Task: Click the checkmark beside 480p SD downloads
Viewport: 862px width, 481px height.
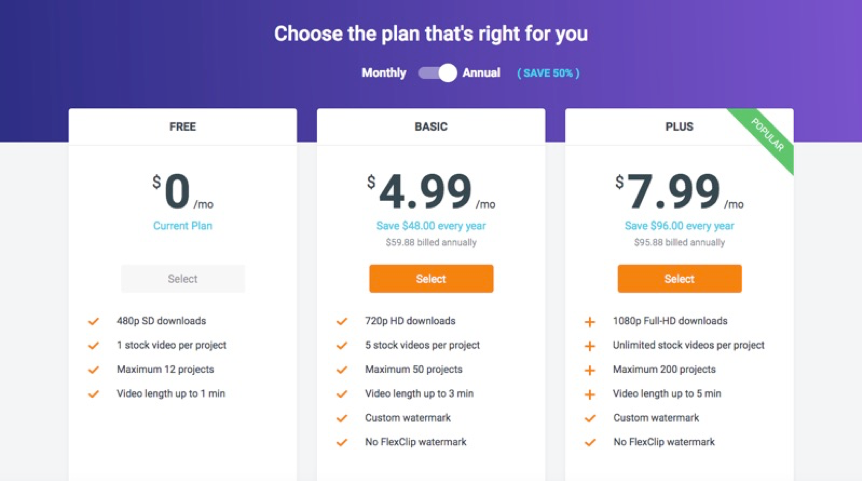Action: 93,321
